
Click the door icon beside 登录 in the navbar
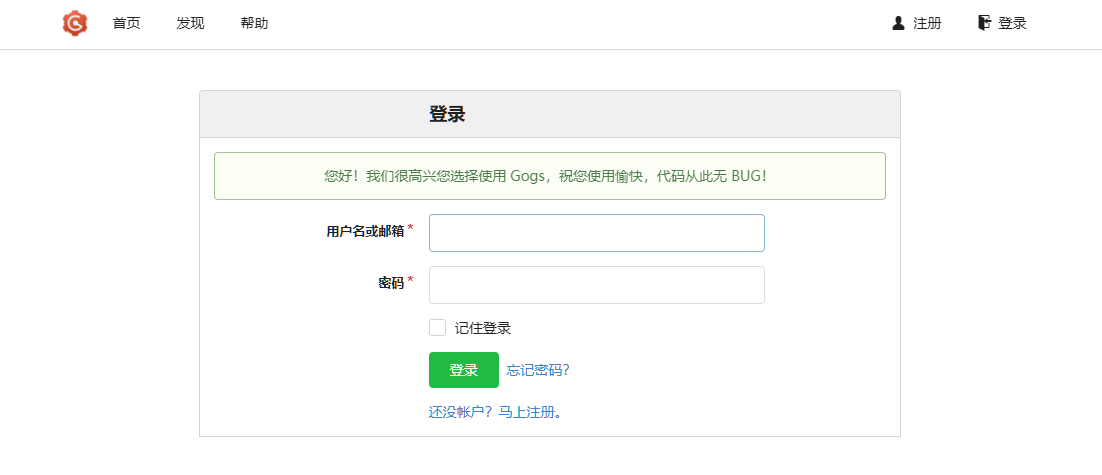click(x=984, y=22)
